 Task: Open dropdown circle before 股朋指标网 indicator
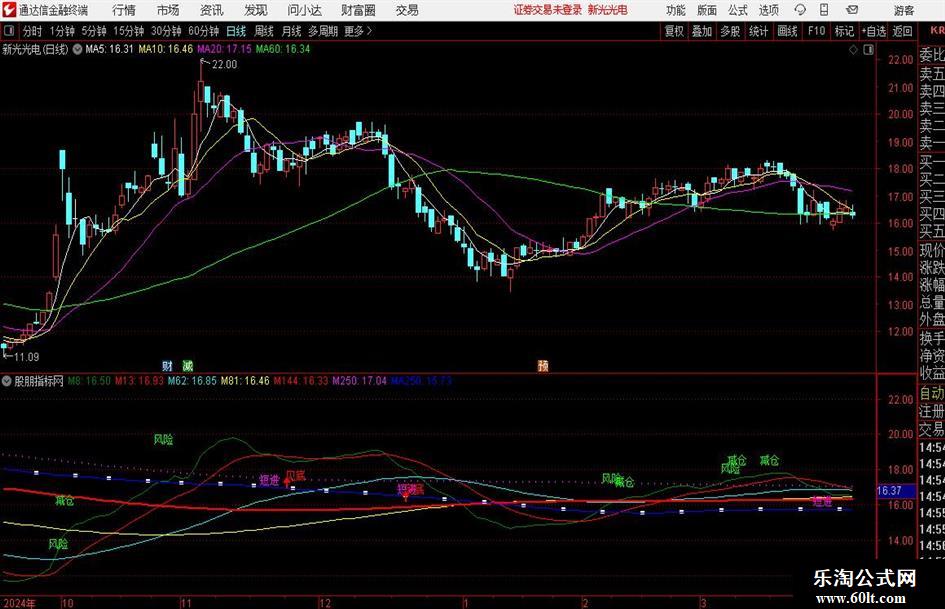point(7,381)
